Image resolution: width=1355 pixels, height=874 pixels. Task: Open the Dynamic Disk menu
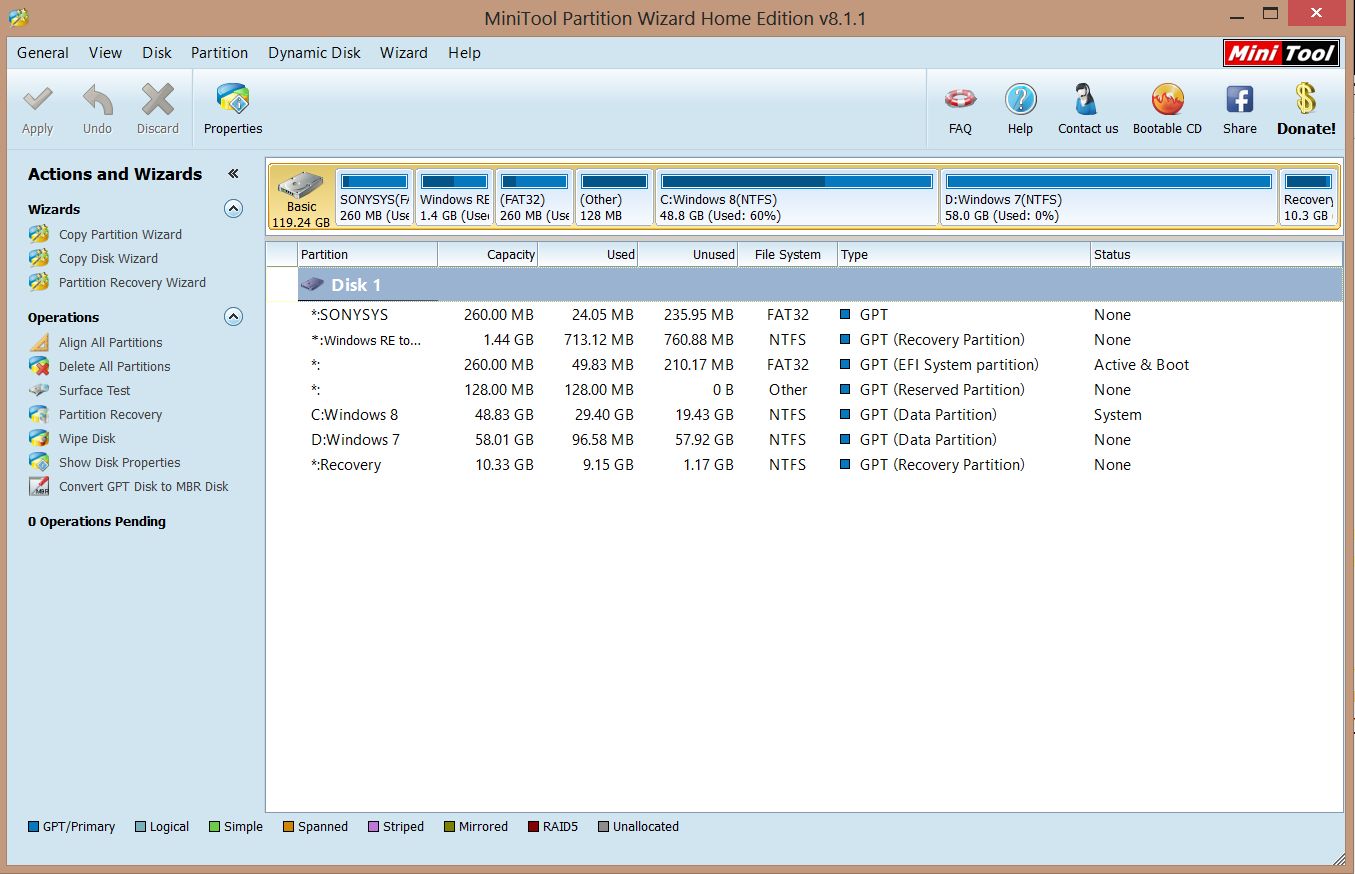pyautogui.click(x=314, y=53)
